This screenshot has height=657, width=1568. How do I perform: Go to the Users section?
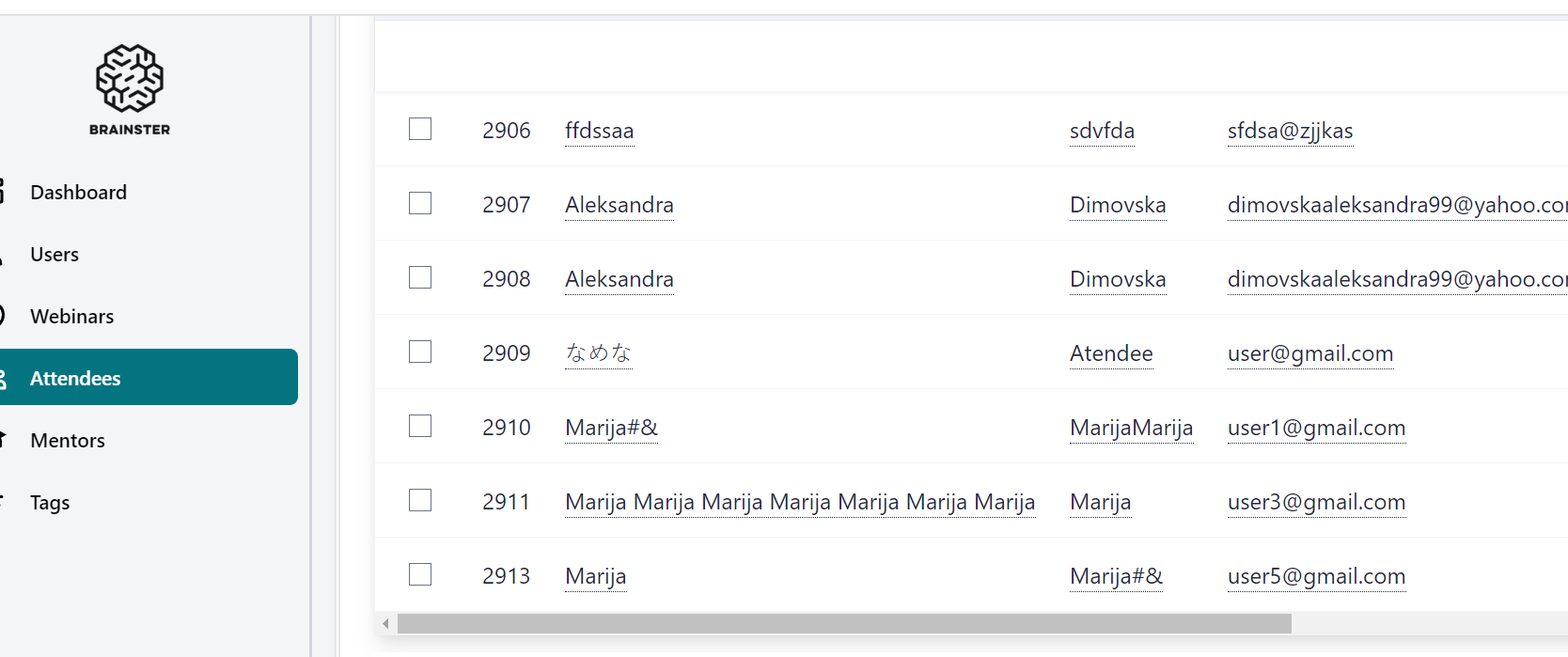55,255
